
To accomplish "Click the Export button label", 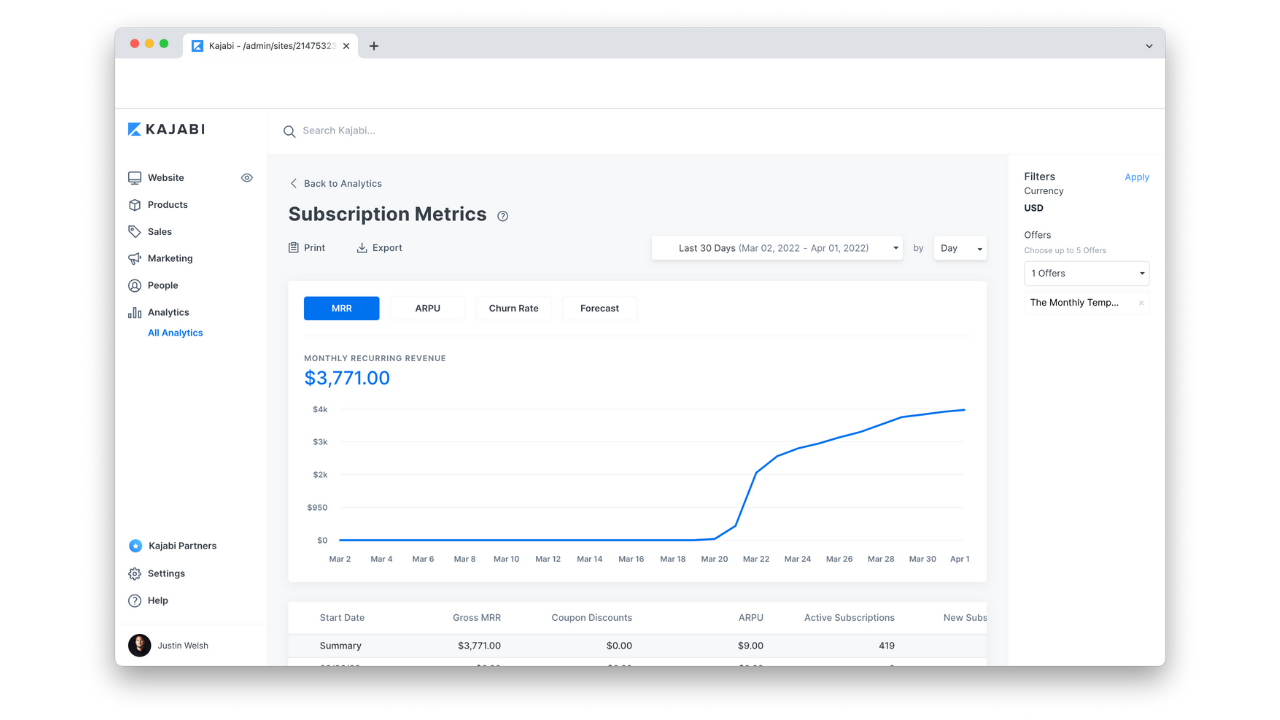I will 387,248.
